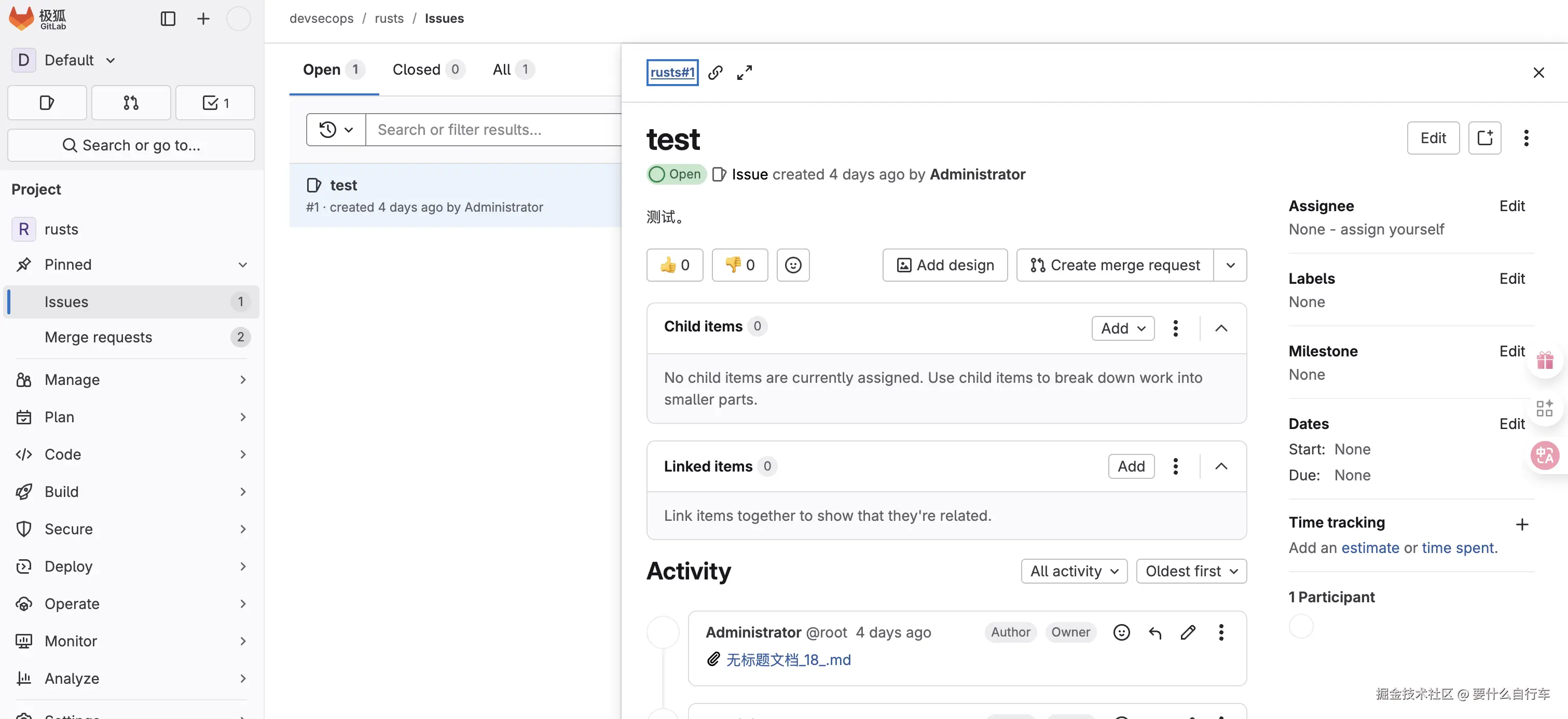Click the thumbs up reaction button
The width and height of the screenshot is (1568, 719).
675,265
